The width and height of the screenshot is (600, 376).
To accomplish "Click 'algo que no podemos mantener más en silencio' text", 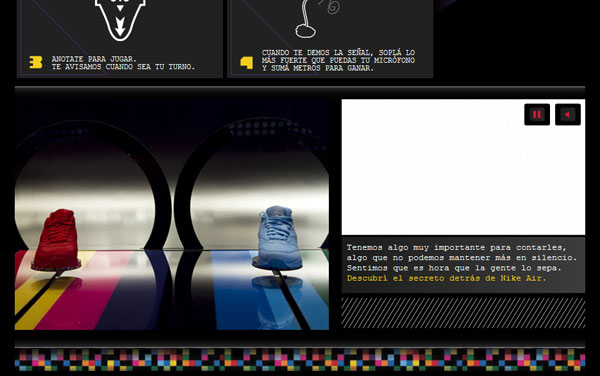I will pos(461,258).
